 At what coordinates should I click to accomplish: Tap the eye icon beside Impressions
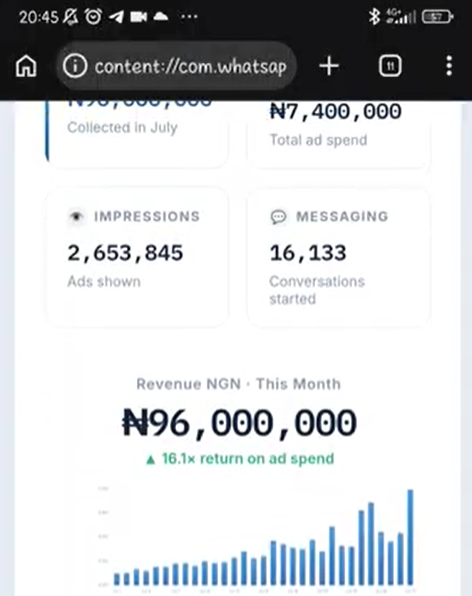click(x=76, y=217)
